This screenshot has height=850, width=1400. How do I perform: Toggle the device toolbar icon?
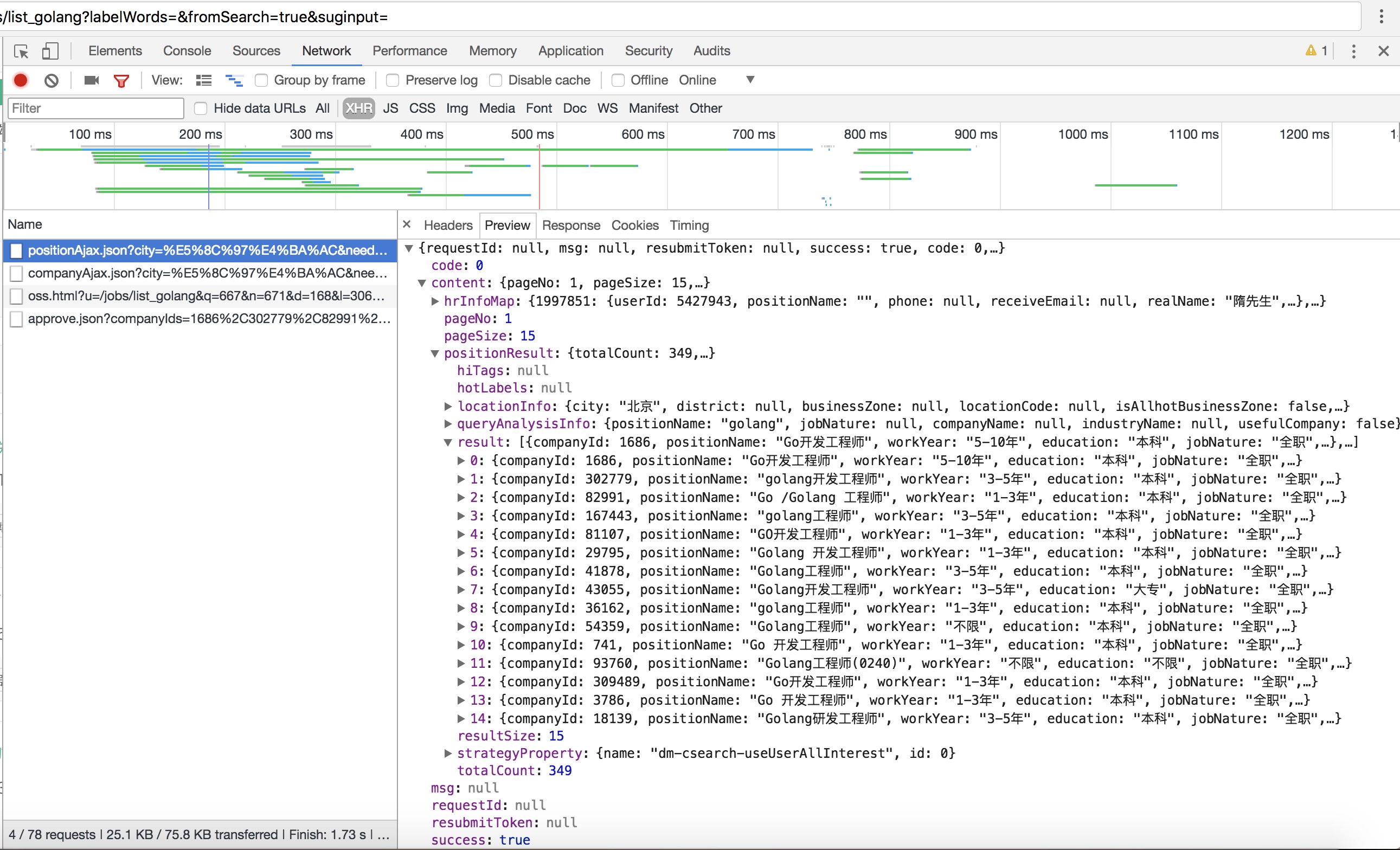[x=50, y=51]
